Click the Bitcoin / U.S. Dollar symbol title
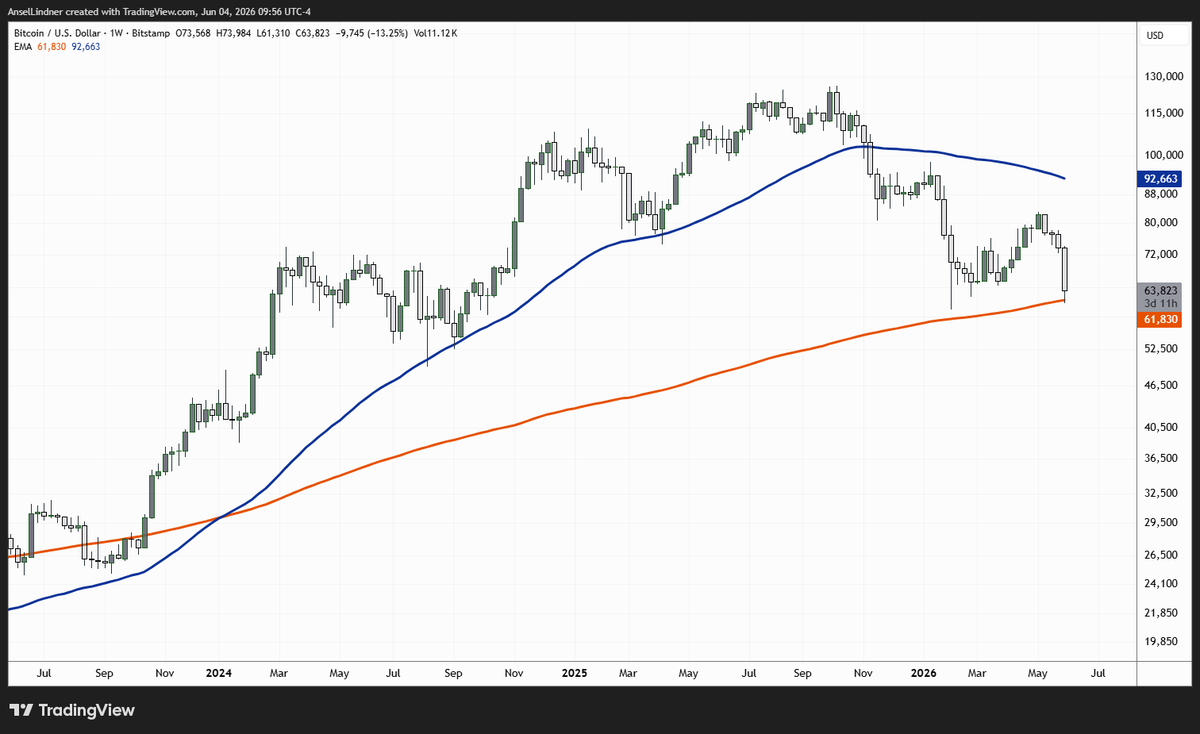1200x734 pixels. click(55, 33)
